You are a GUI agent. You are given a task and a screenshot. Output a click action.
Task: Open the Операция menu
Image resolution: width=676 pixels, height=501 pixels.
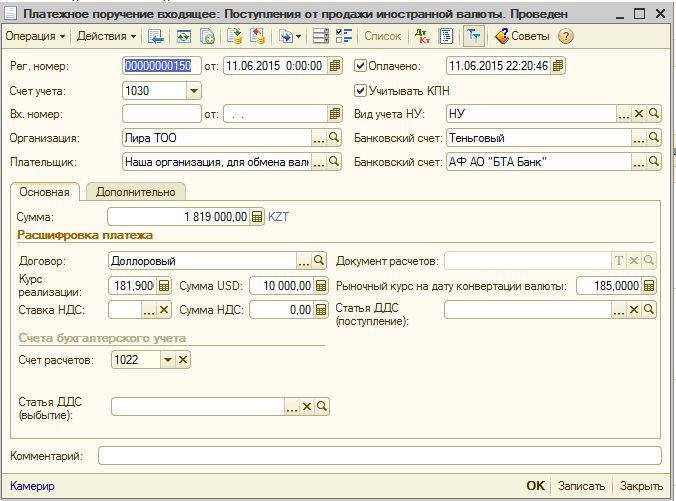35,36
